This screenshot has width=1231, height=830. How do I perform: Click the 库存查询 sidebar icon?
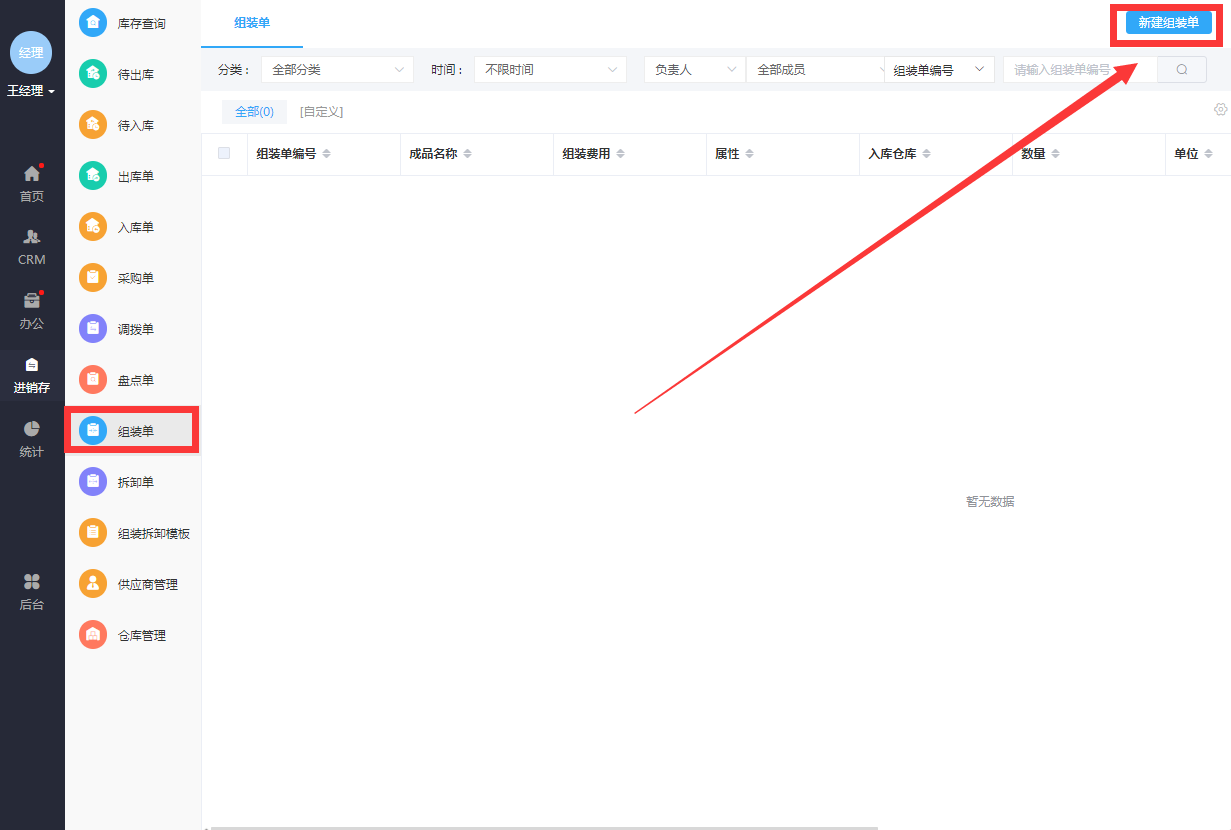point(93,22)
